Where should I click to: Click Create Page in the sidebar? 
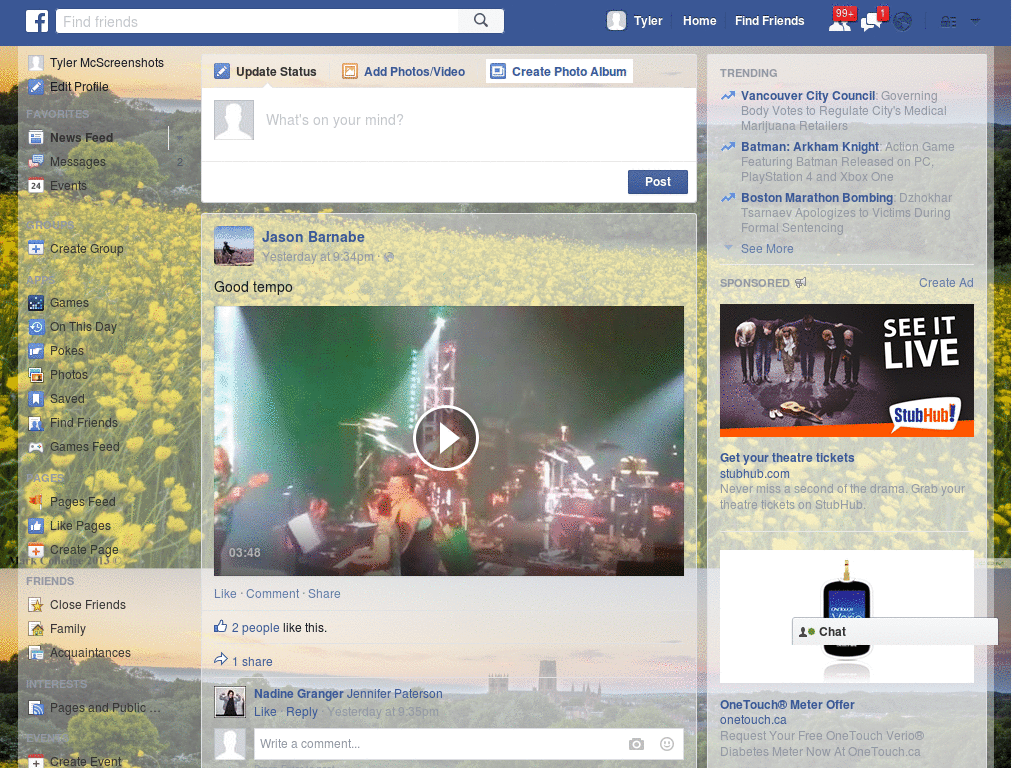point(74,551)
